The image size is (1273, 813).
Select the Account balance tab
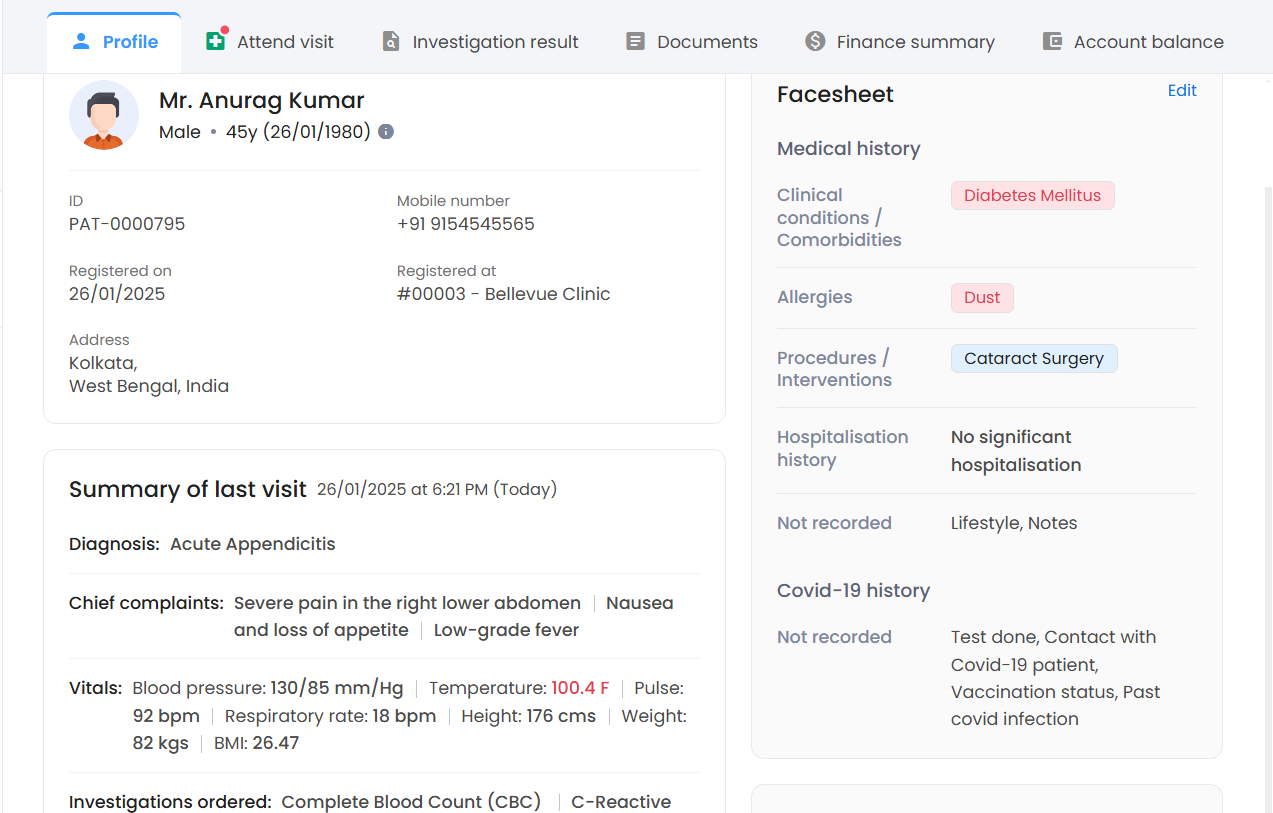point(1148,42)
